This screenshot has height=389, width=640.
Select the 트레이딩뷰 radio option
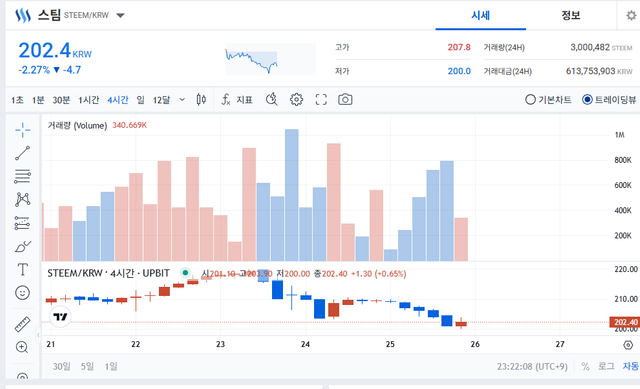[609, 100]
